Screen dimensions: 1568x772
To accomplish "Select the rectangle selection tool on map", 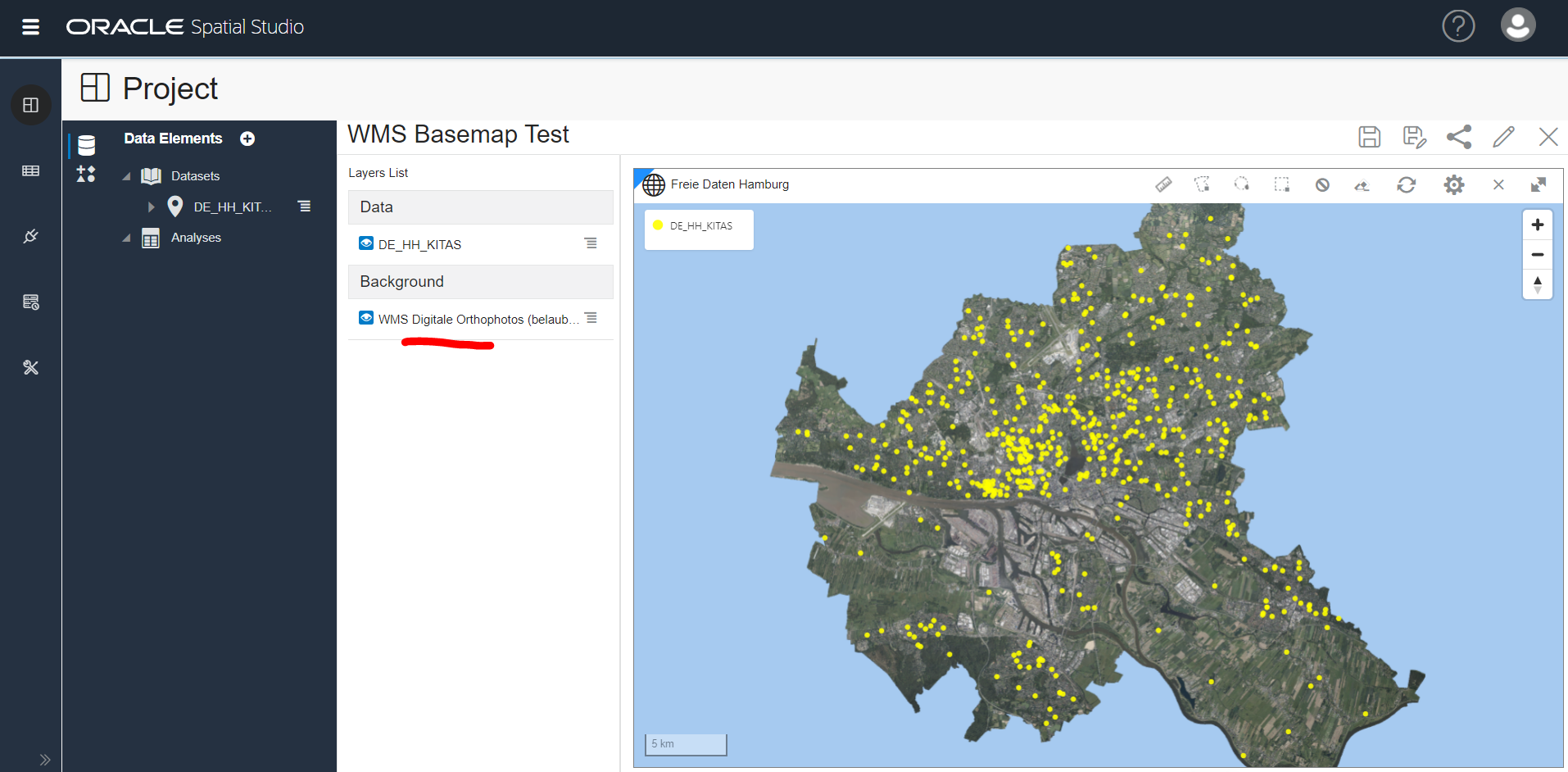I will (1282, 184).
